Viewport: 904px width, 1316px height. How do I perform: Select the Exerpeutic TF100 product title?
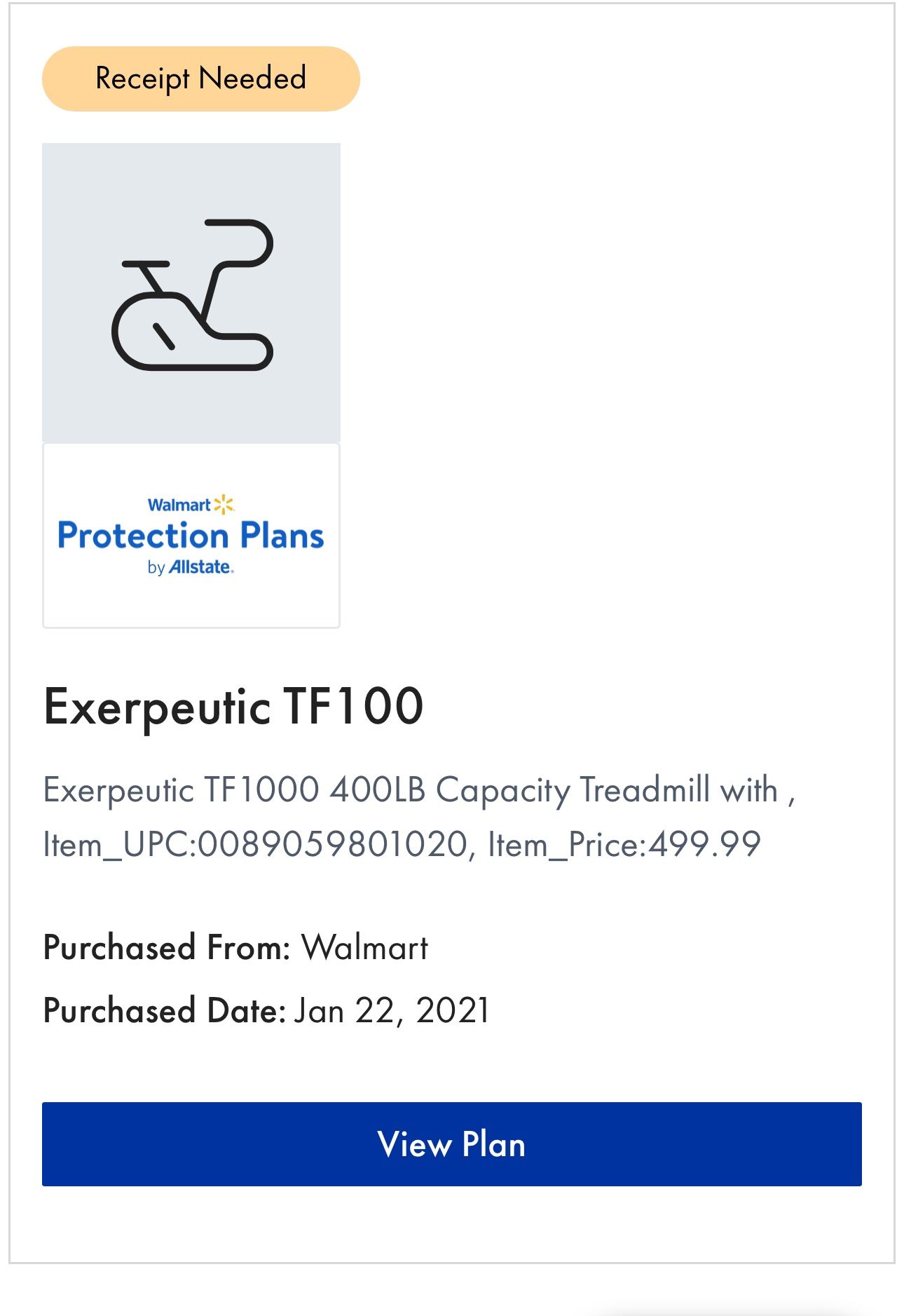(233, 706)
